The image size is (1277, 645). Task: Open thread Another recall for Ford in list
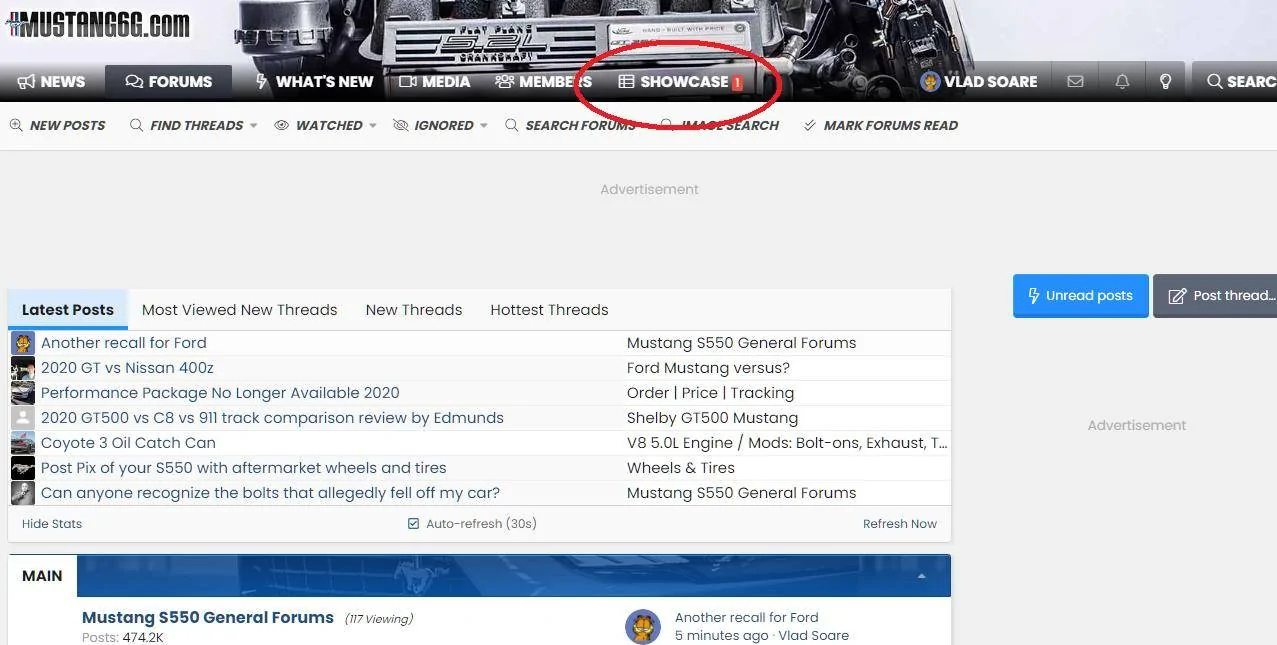(124, 343)
